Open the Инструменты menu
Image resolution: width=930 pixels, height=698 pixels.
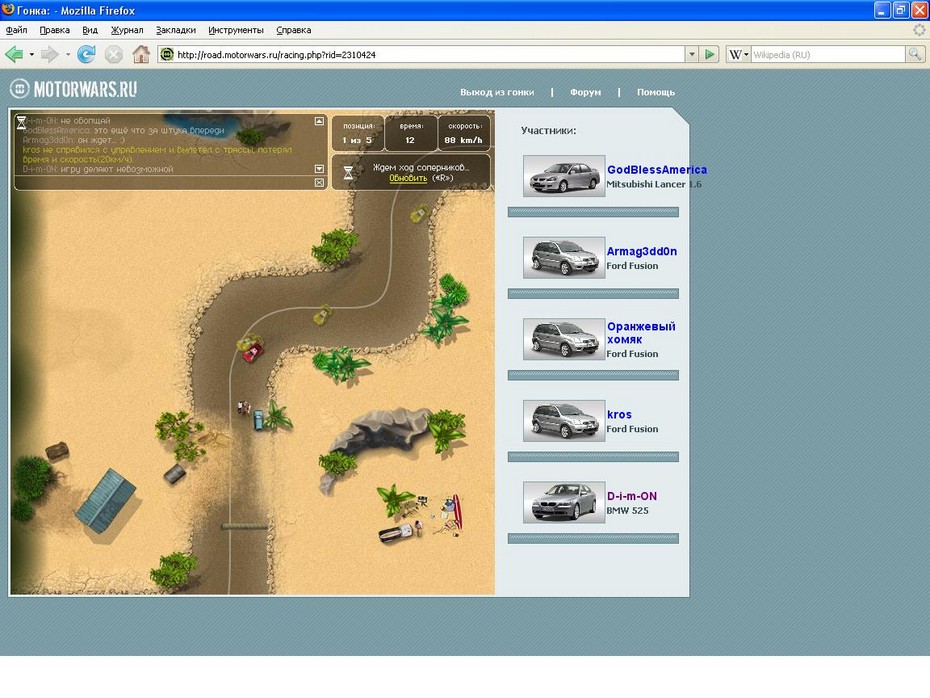[235, 30]
